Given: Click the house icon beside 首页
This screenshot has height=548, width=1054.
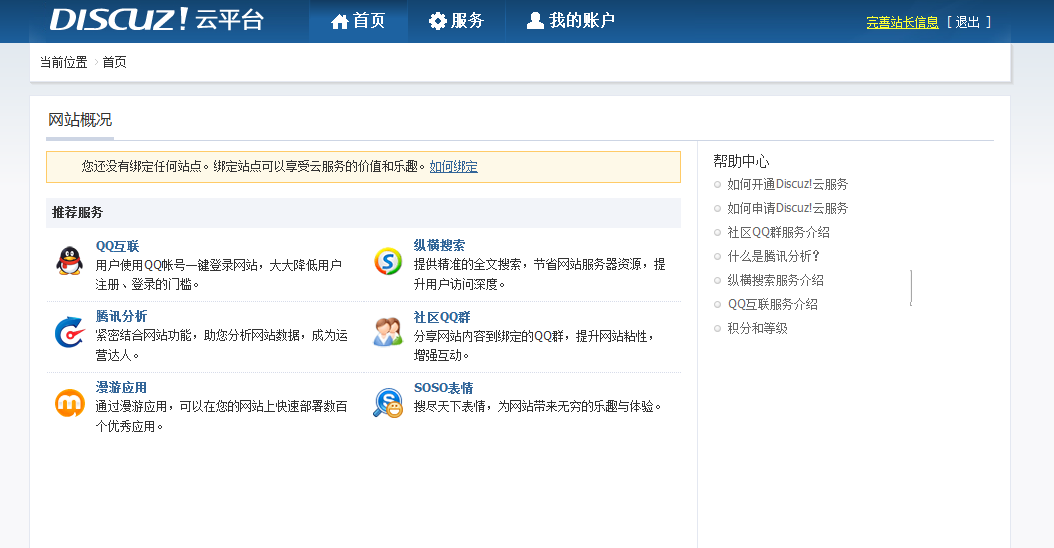Looking at the screenshot, I should tap(339, 22).
